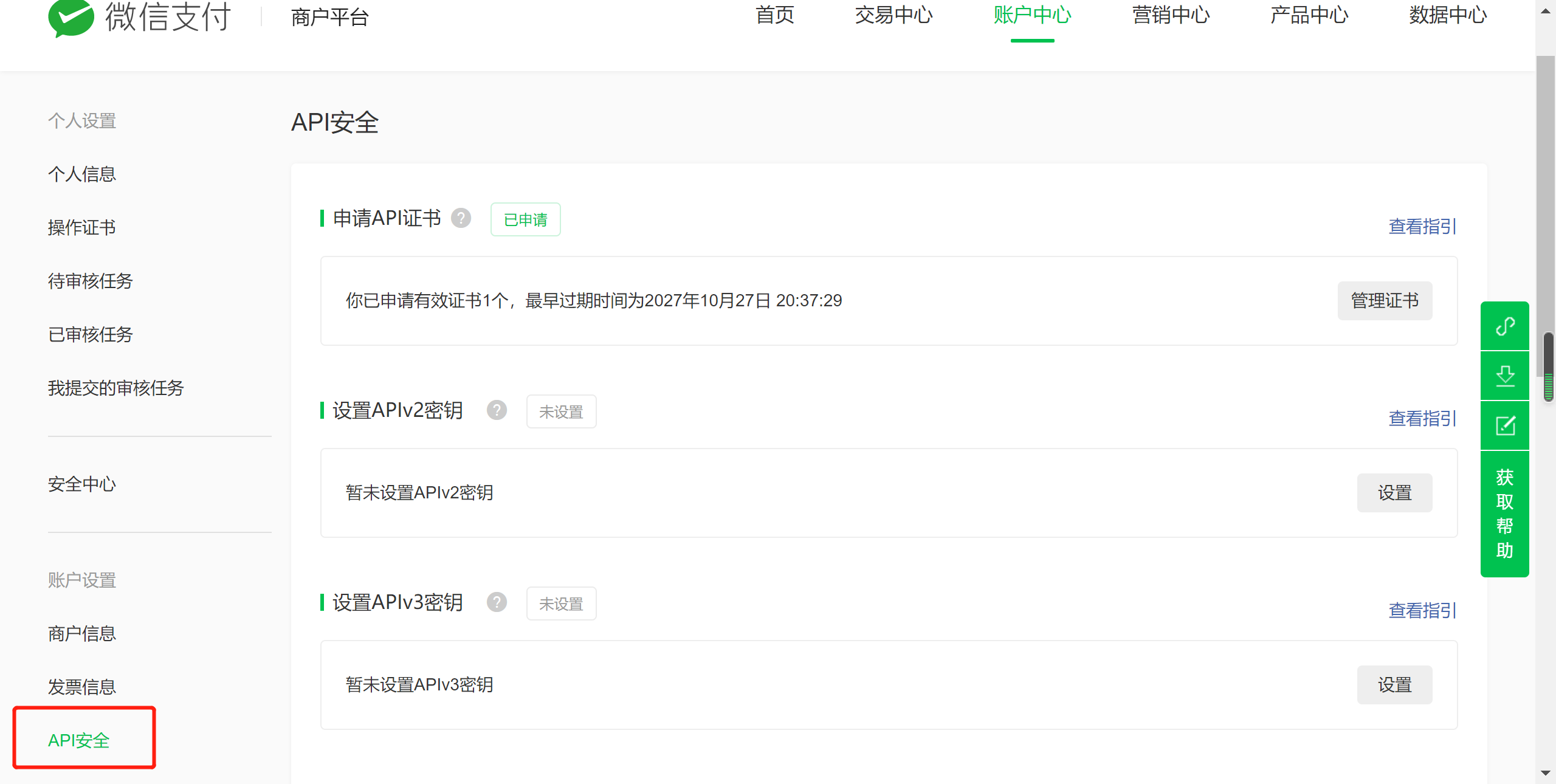Select 商户信息 under 账户设置
Viewport: 1556px width, 784px height.
click(x=82, y=633)
